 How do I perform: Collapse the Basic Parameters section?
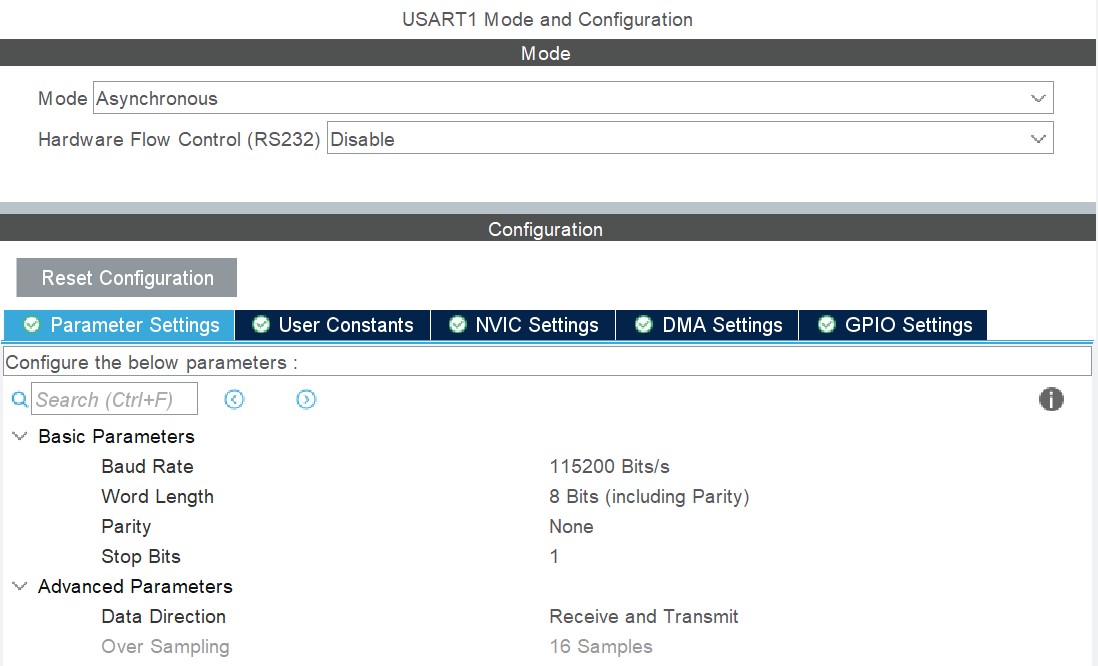tap(20, 437)
